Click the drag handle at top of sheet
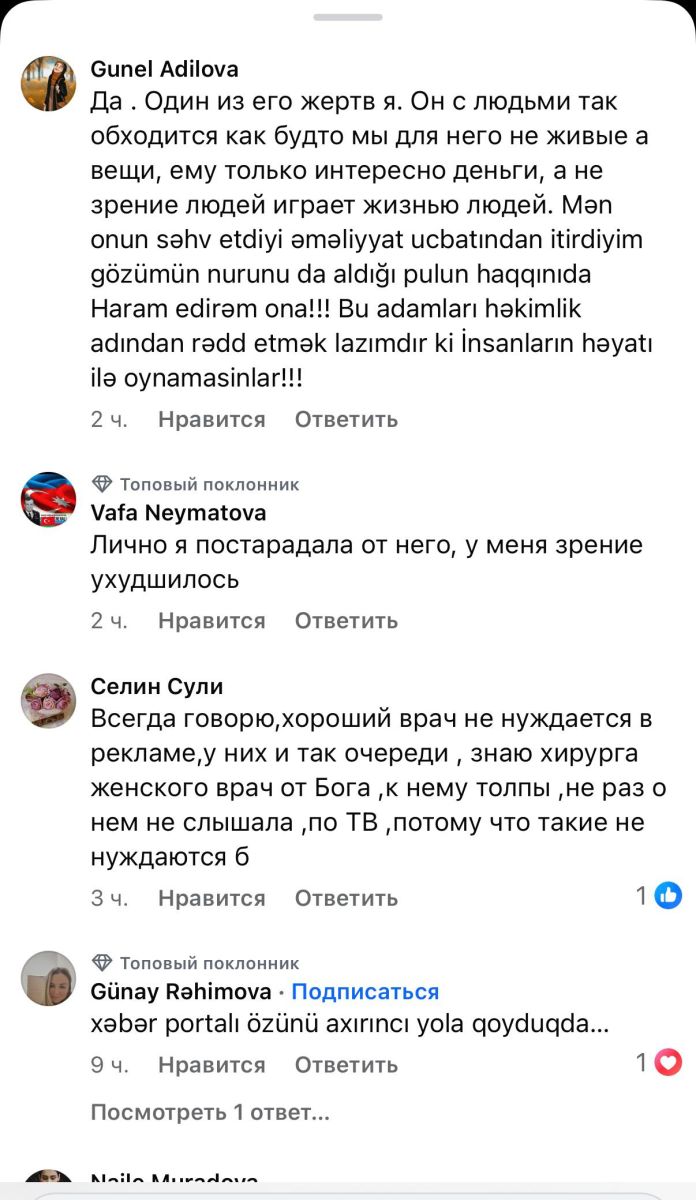696x1200 pixels. point(347,17)
